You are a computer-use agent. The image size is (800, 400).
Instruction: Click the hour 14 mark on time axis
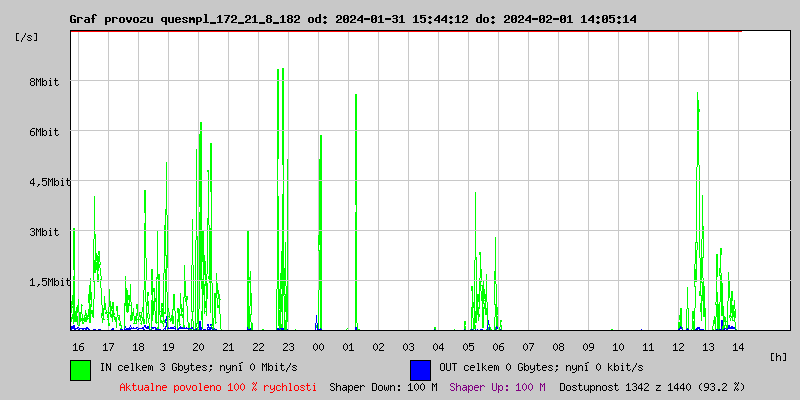[738, 346]
